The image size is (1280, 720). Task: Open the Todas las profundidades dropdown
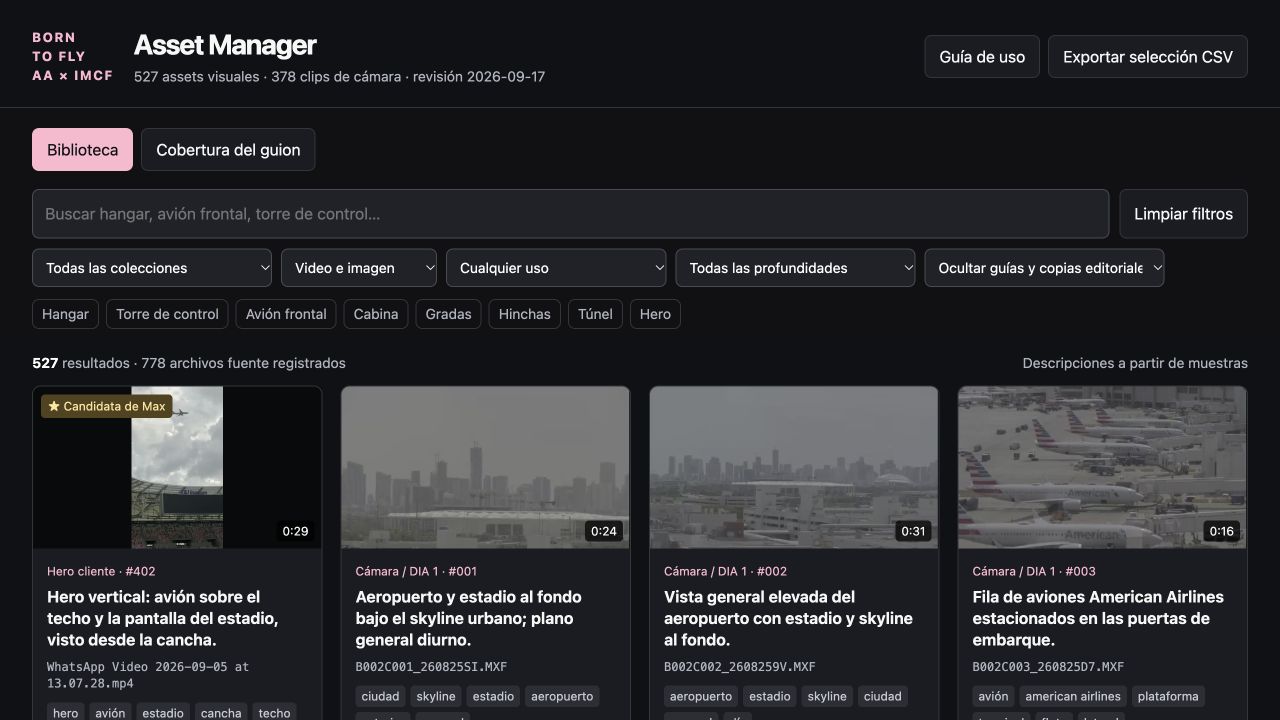pyautogui.click(x=795, y=268)
